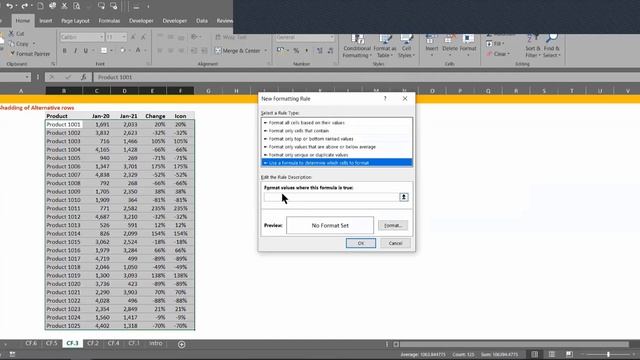Open the Page Layout ribbon tab
Image resolution: width=640 pixels, height=360 pixels.
point(75,20)
